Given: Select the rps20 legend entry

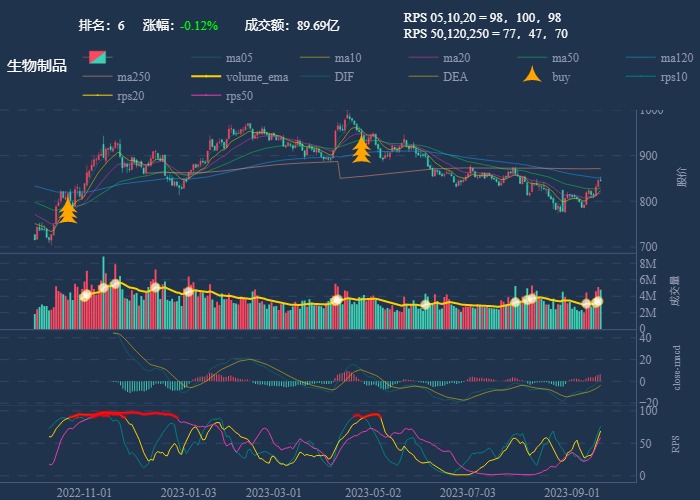Looking at the screenshot, I should [132, 96].
